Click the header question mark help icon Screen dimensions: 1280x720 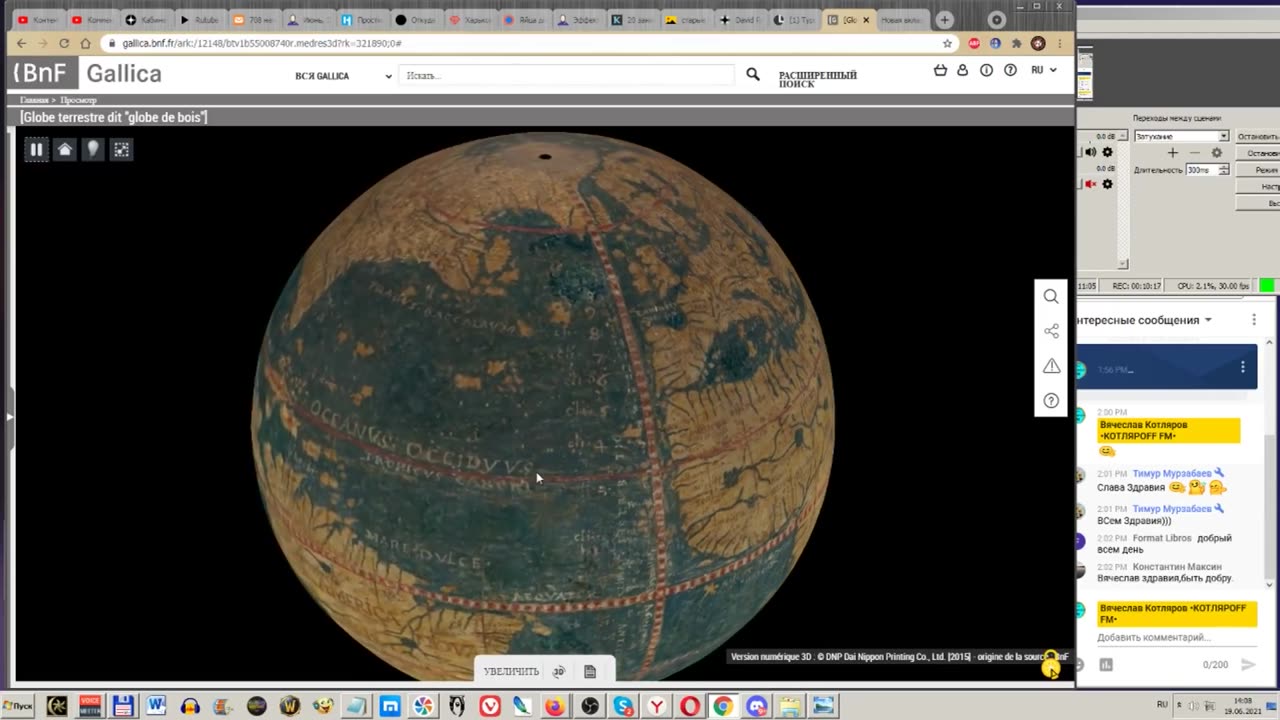pyautogui.click(x=1010, y=70)
